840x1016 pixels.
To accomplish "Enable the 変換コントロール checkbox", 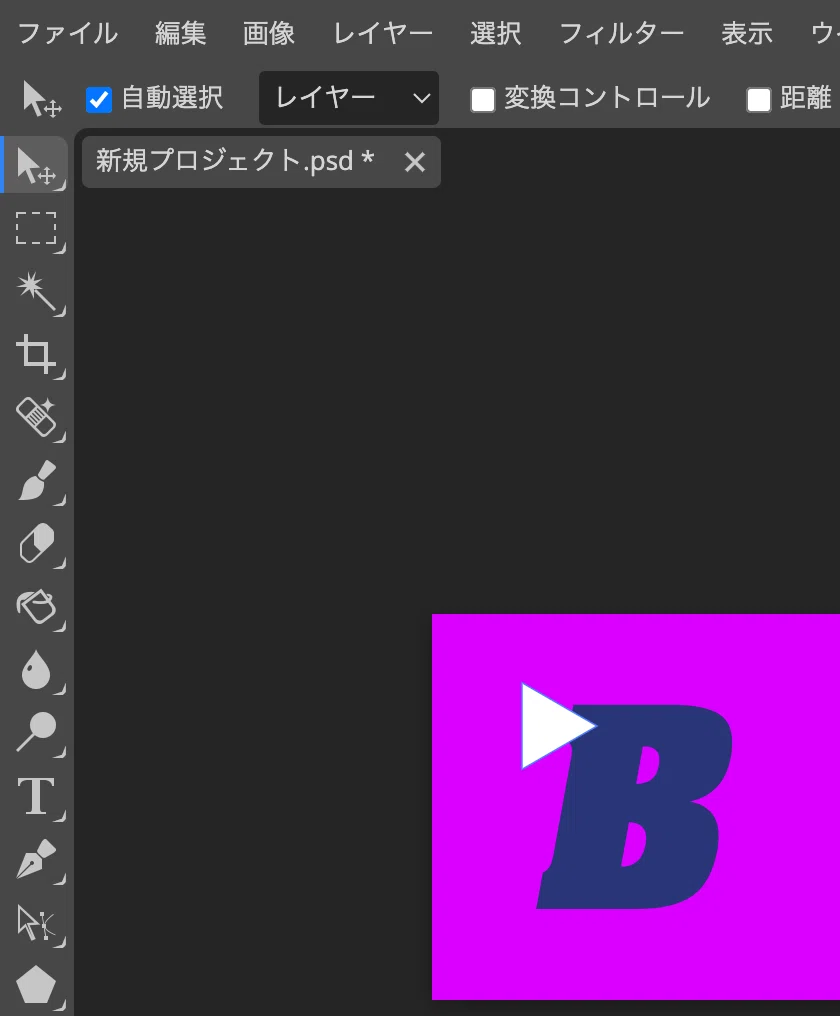I will point(483,100).
